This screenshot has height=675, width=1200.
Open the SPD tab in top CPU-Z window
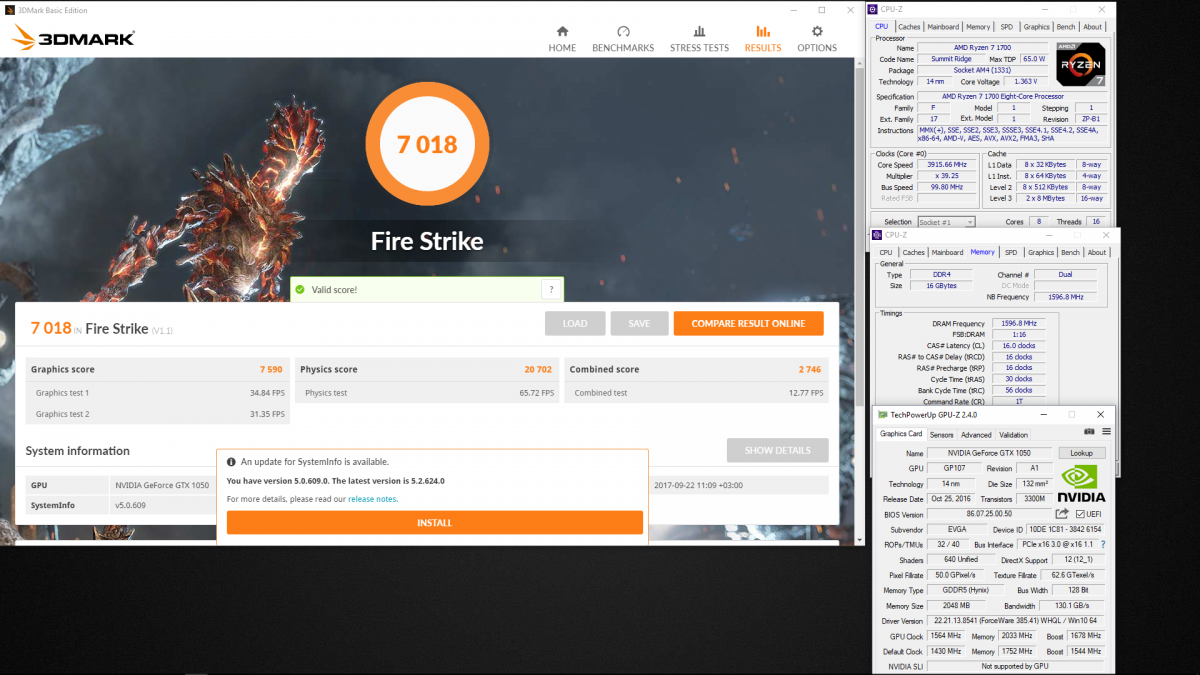pyautogui.click(x=1007, y=27)
